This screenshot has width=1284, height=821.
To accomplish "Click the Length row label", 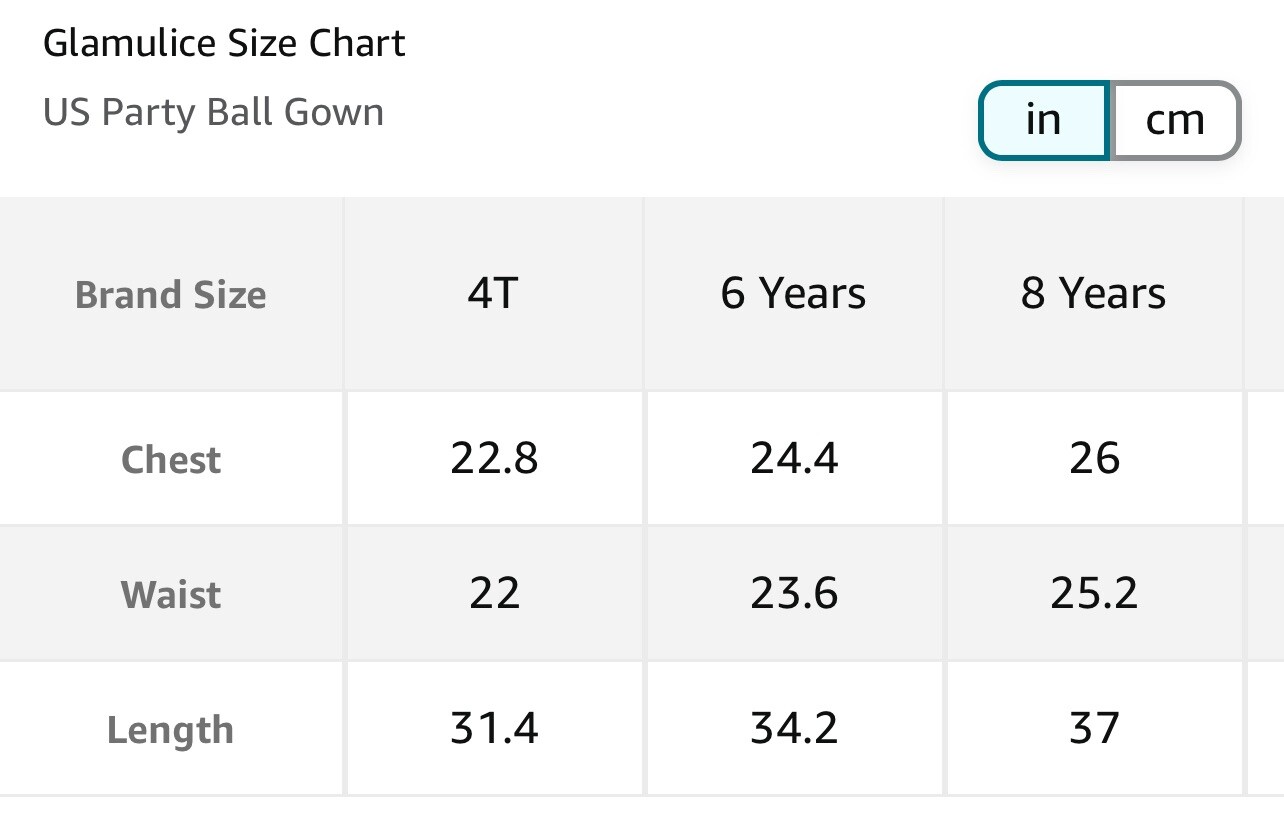I will (171, 730).
